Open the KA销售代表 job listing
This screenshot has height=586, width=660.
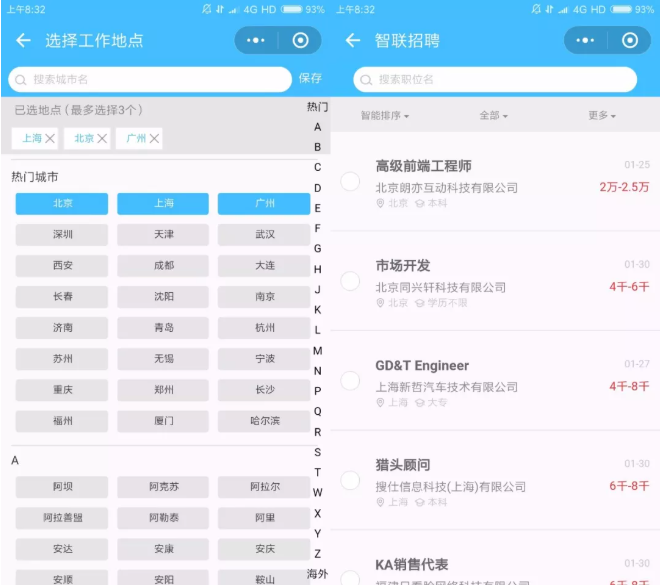click(x=495, y=559)
